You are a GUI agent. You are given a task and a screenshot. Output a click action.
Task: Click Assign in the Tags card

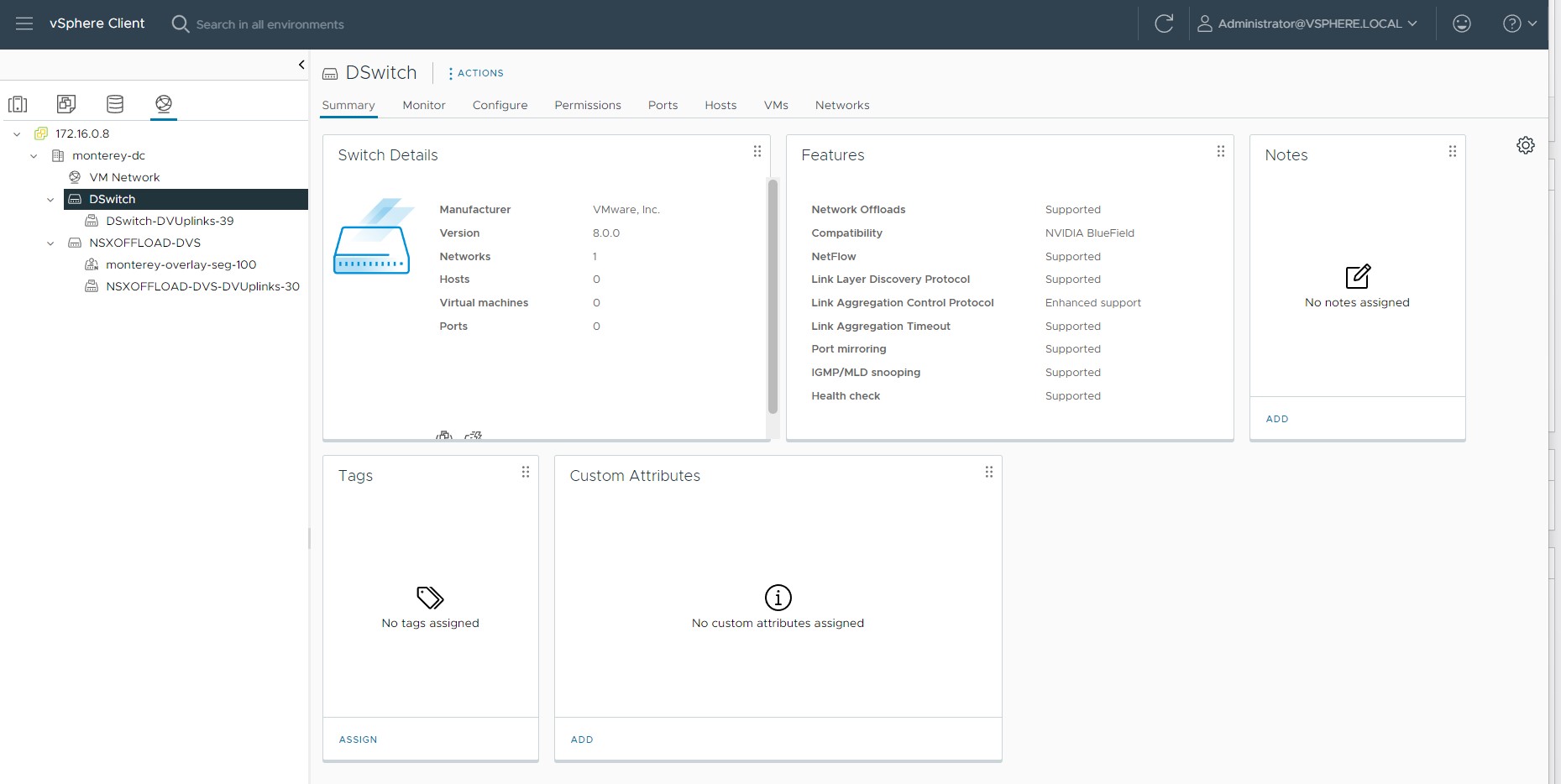click(x=358, y=740)
